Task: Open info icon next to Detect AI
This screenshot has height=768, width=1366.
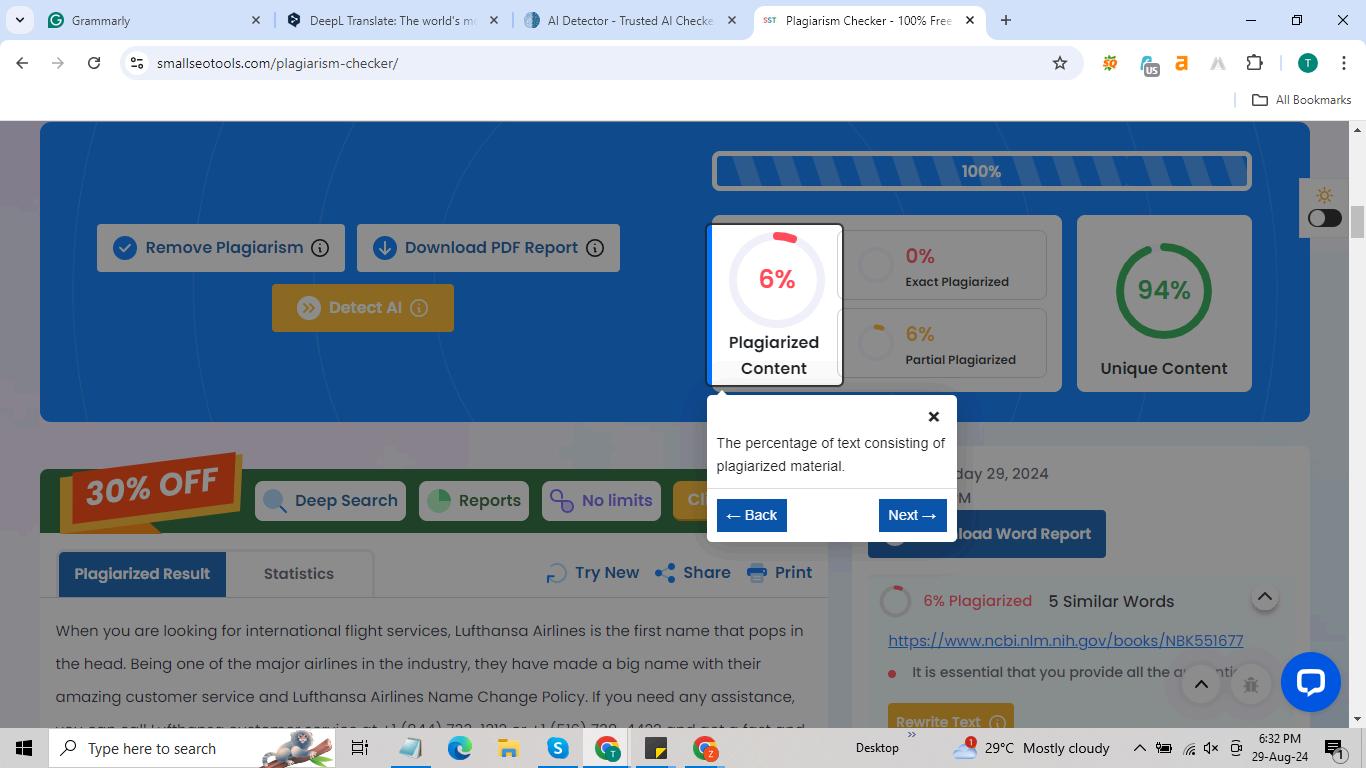Action: pyautogui.click(x=419, y=308)
